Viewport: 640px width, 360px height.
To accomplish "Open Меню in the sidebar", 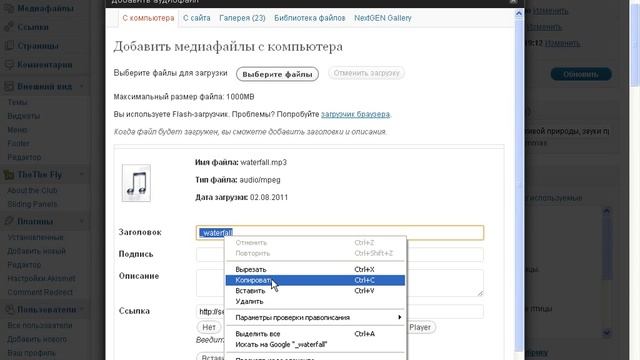I will [x=17, y=130].
